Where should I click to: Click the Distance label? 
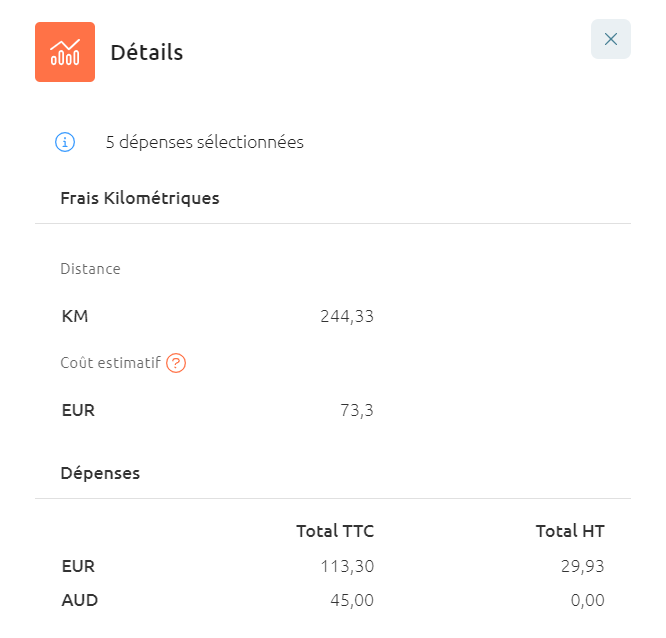[90, 269]
